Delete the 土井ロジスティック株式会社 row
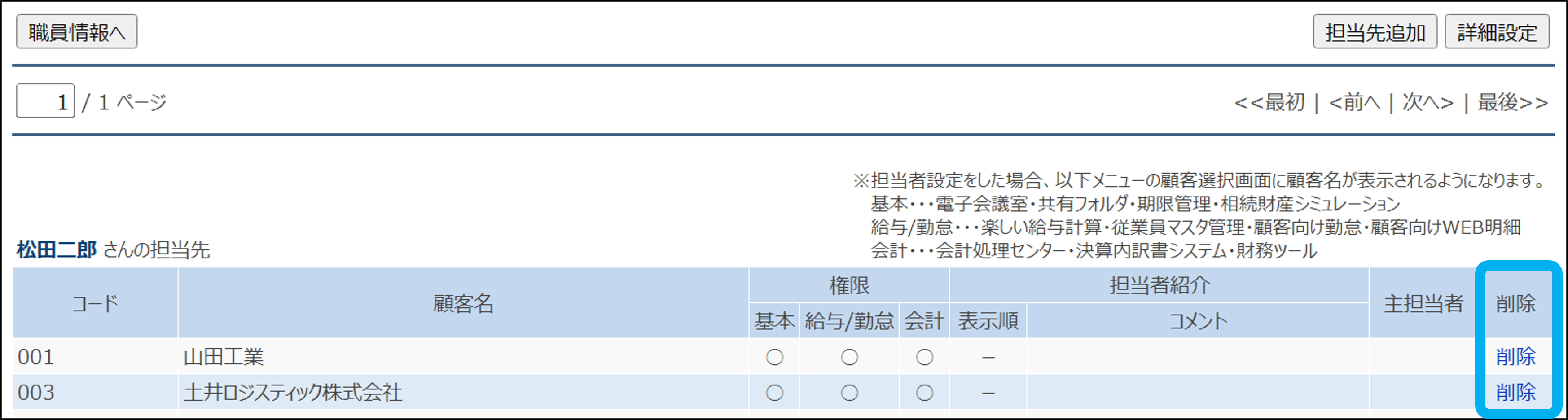This screenshot has width=1568, height=420. (x=1515, y=393)
